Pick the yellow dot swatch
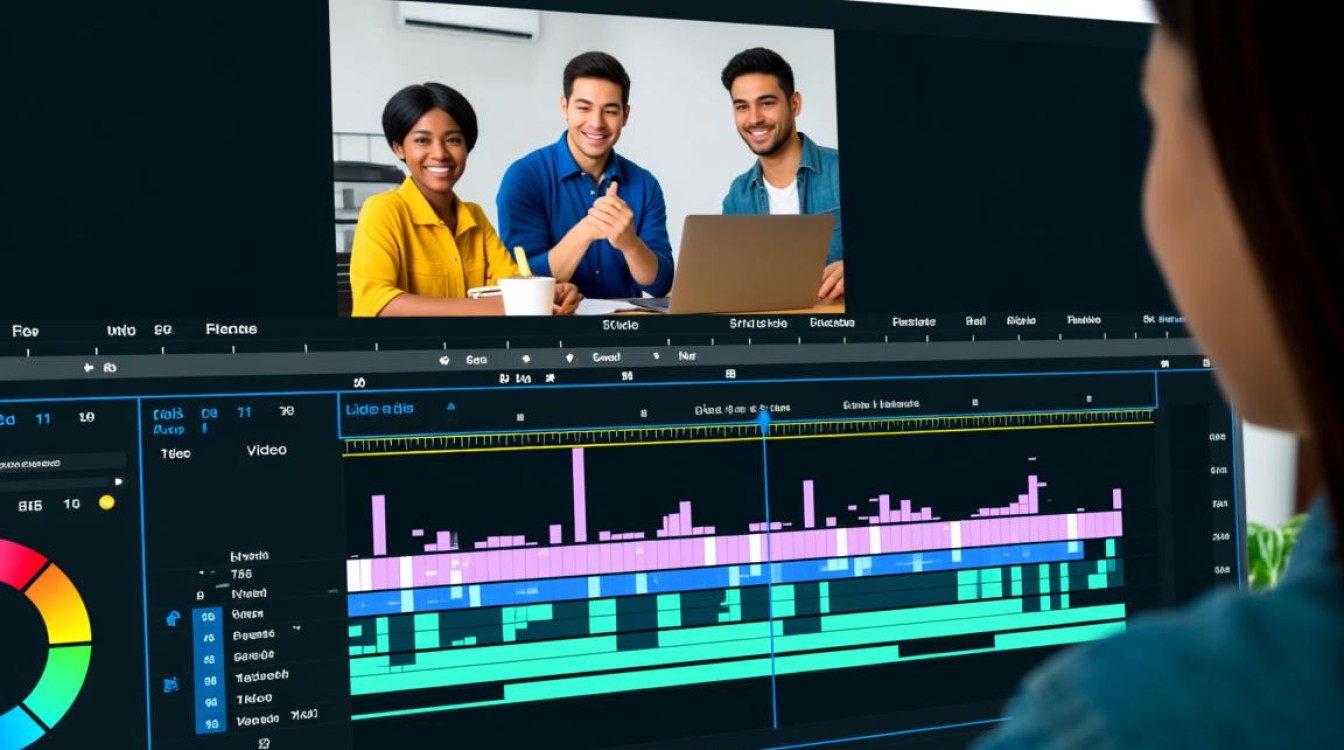 [x=106, y=502]
